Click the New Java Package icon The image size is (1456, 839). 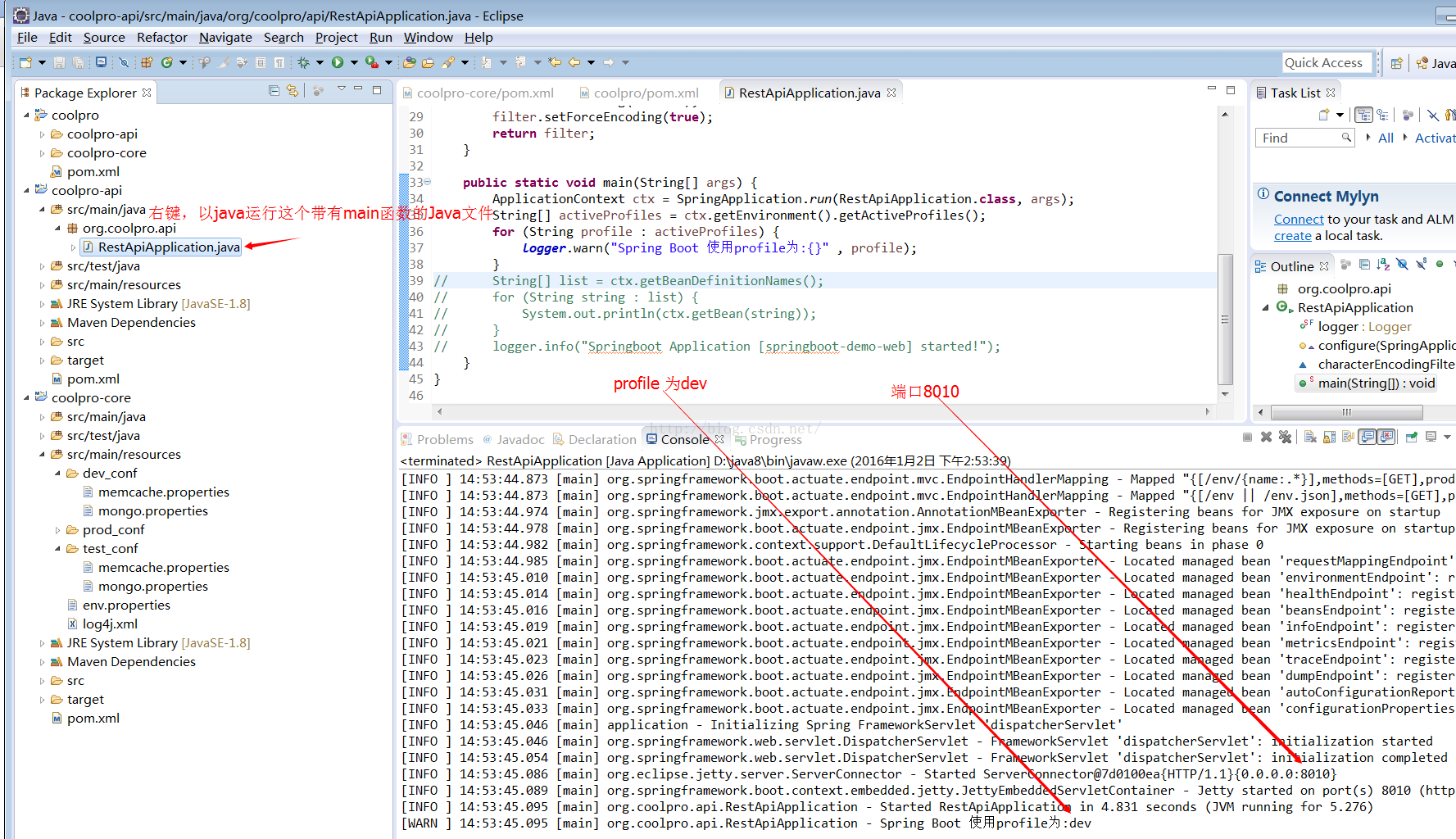(x=147, y=62)
